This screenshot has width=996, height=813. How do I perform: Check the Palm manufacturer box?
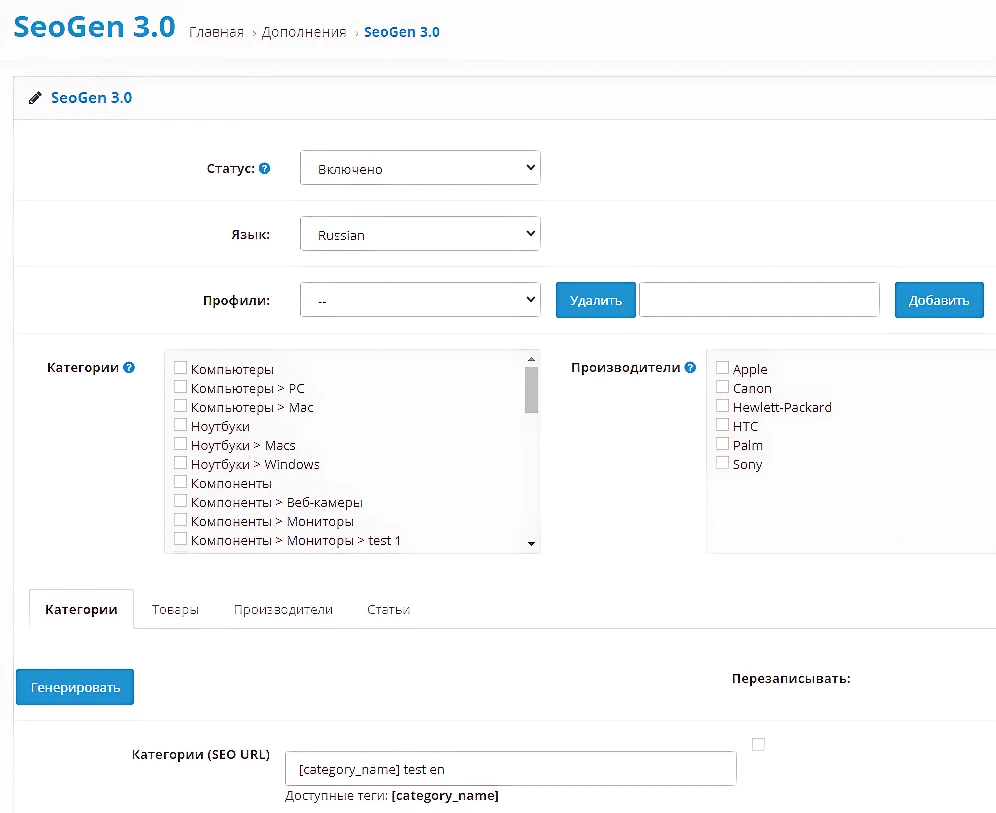(722, 444)
